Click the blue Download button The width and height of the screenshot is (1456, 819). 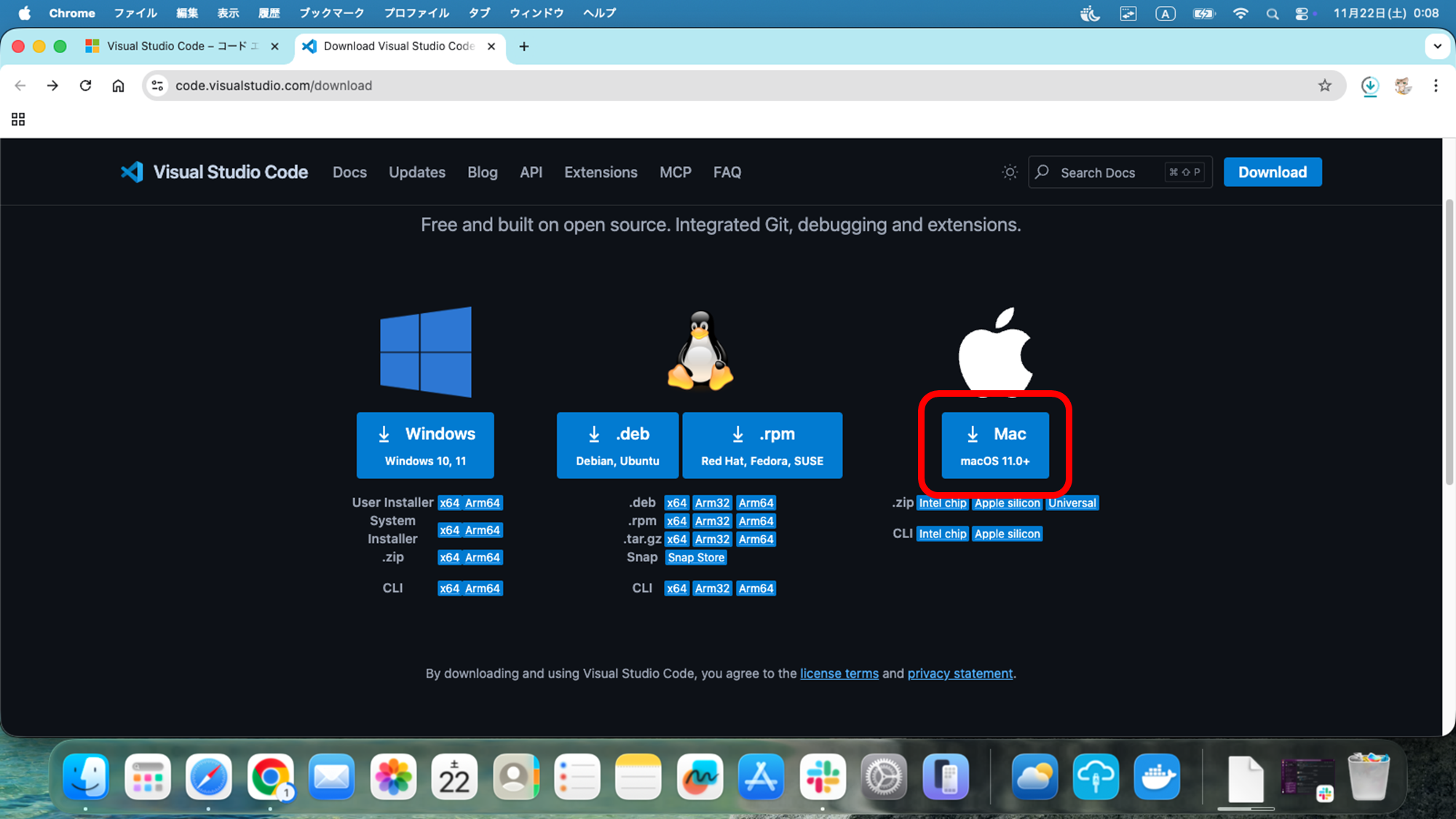click(1273, 172)
